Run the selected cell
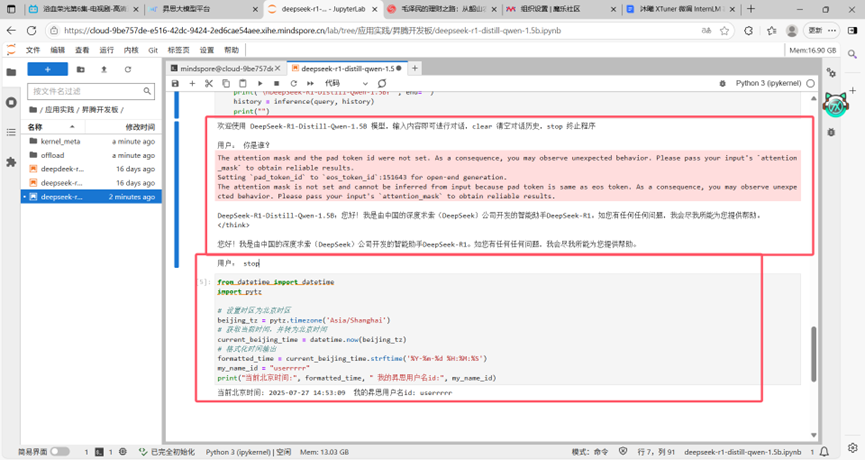Screen dimensions: 865x460 pos(260,84)
